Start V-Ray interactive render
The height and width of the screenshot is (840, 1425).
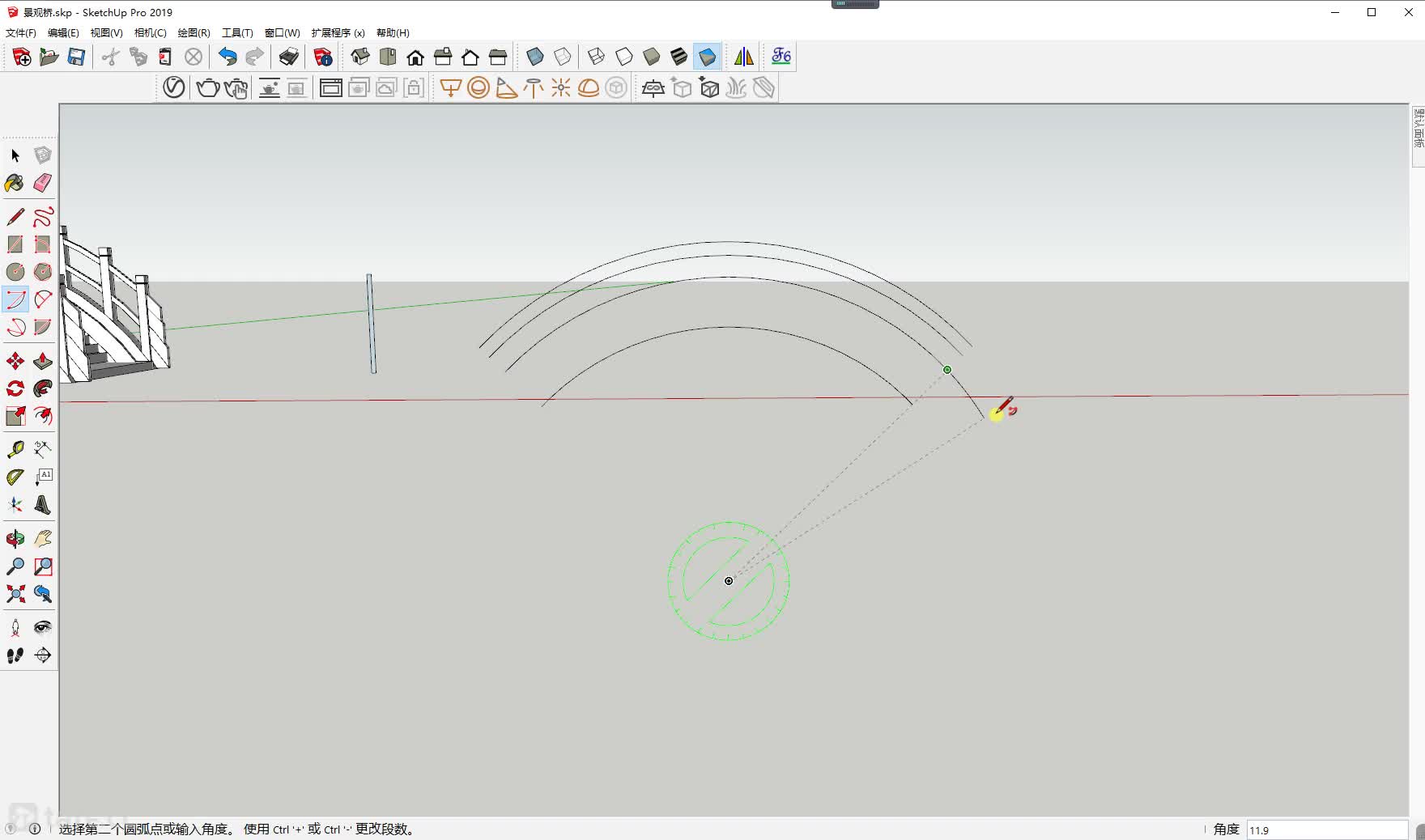pos(236,87)
